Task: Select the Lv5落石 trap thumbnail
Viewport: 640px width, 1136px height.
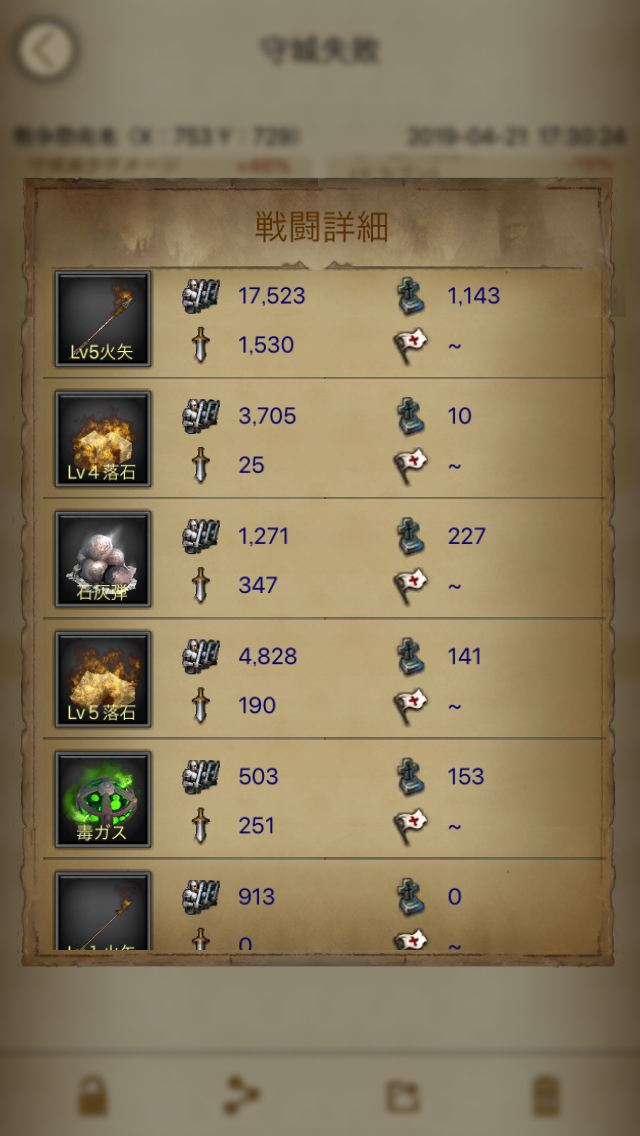Action: pyautogui.click(x=103, y=680)
